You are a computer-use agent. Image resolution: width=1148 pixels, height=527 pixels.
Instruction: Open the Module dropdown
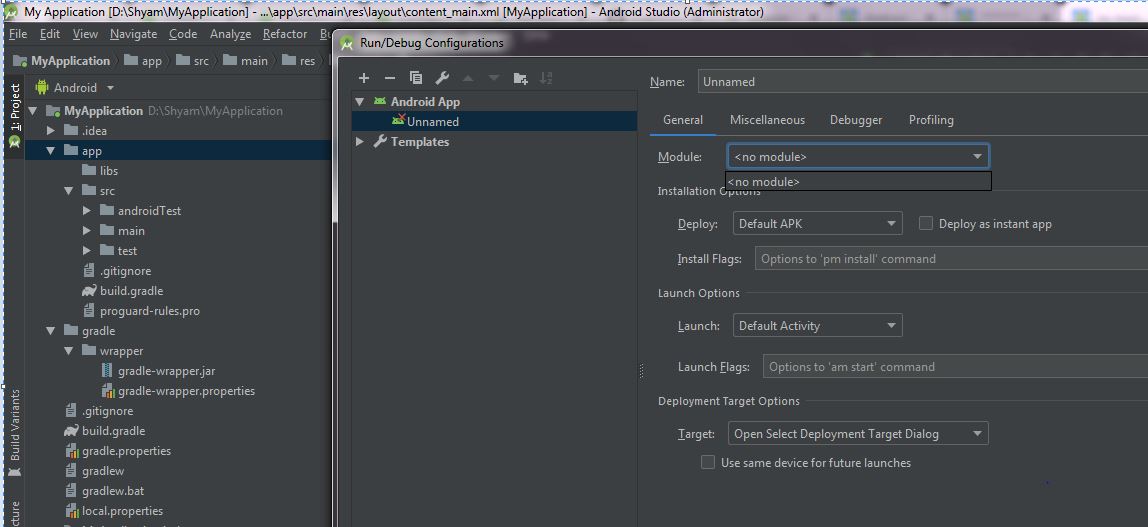pos(859,157)
